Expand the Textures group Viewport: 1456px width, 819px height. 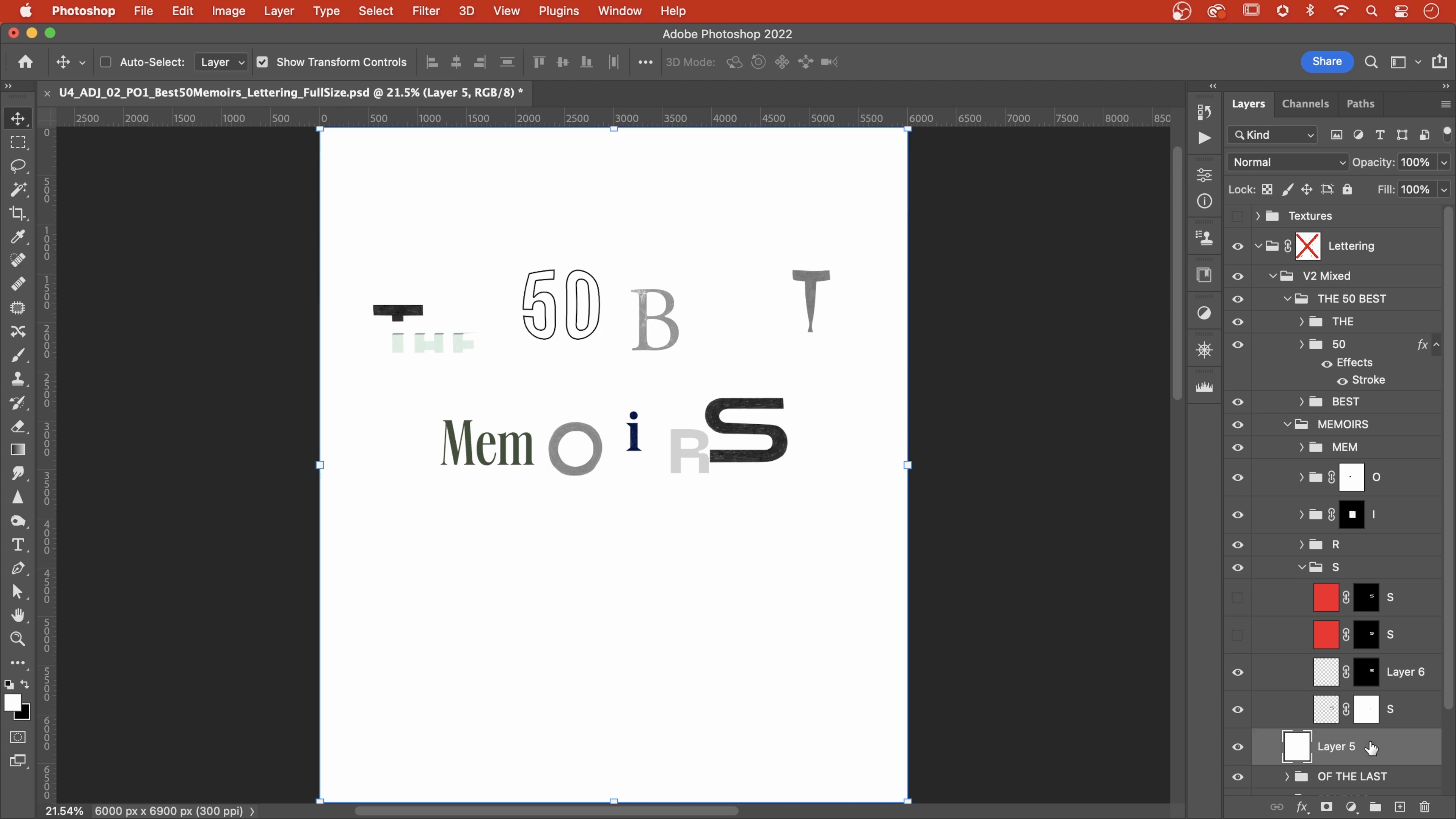tap(1258, 216)
